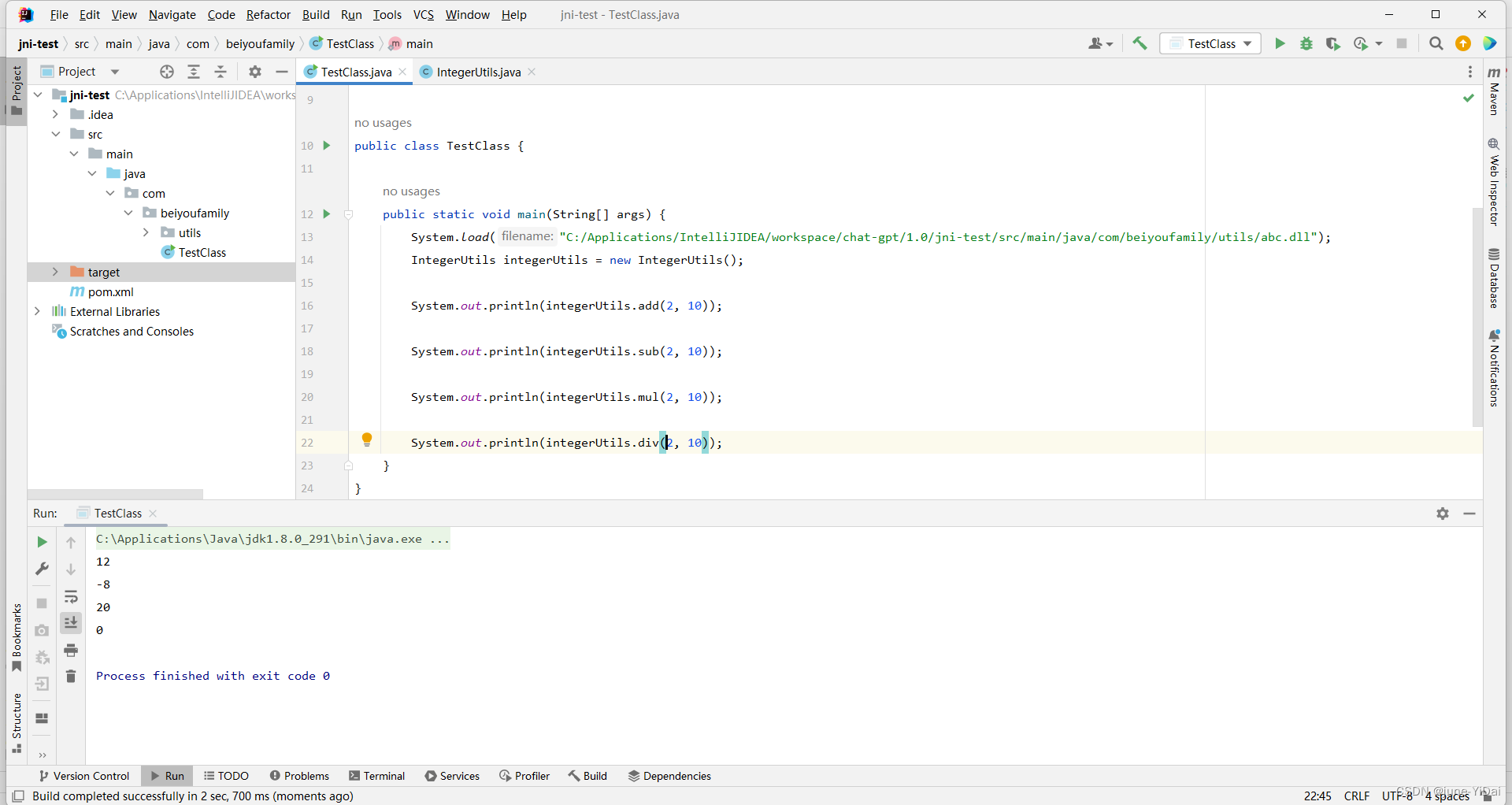Open the Build menu
This screenshot has height=805, width=1512.
click(x=316, y=14)
